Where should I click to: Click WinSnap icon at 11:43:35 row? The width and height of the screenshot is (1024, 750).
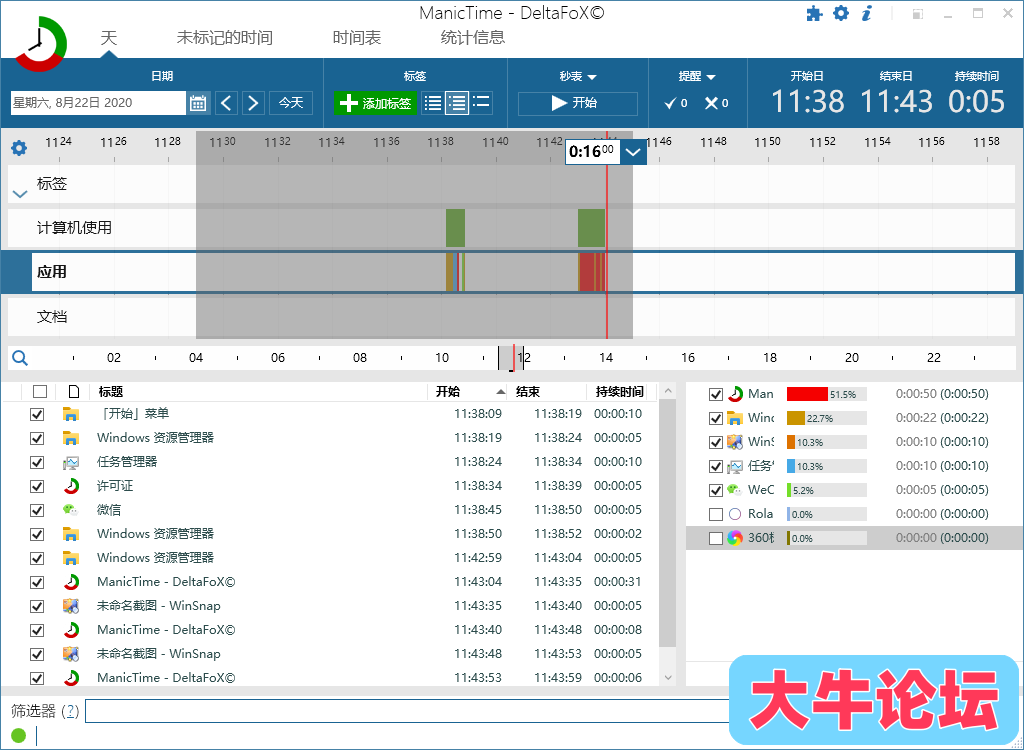pos(71,606)
